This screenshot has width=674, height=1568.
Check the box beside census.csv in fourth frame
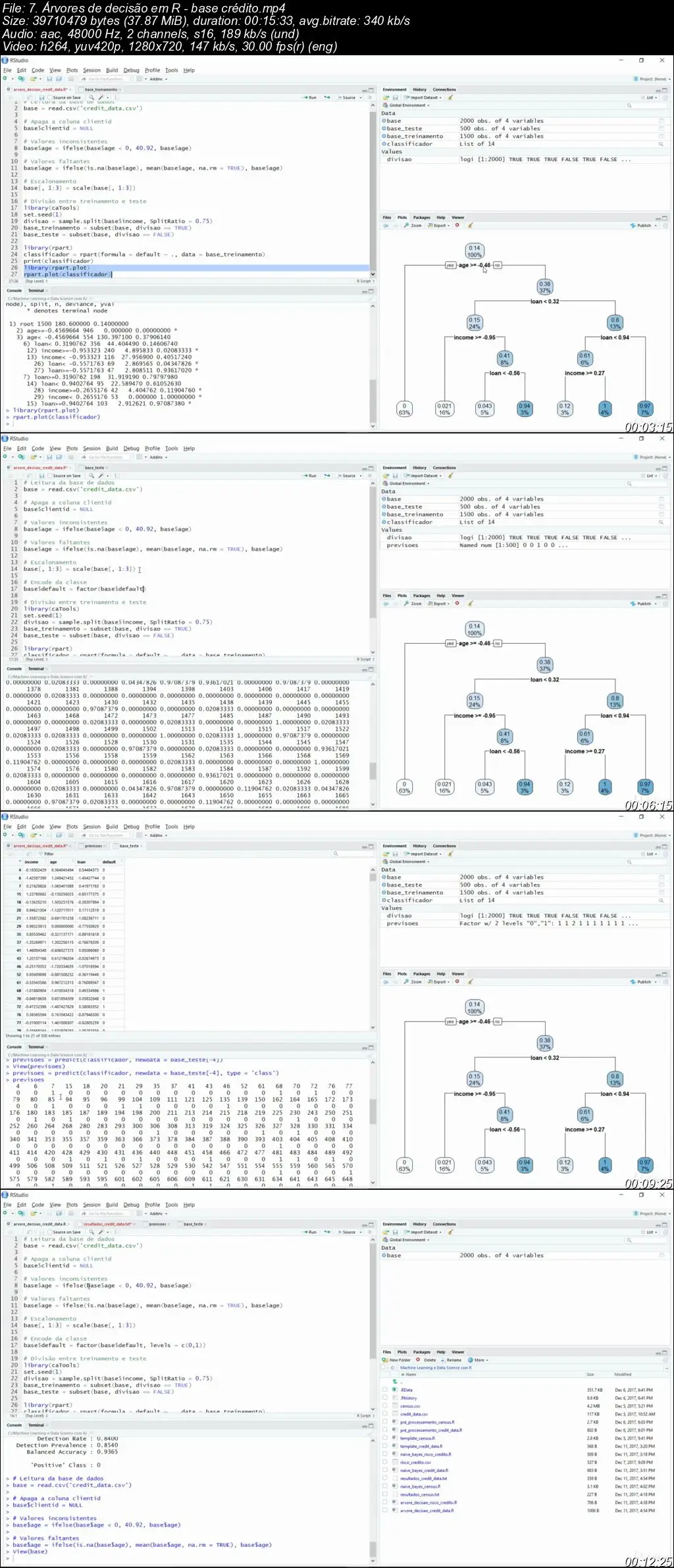pos(385,1406)
